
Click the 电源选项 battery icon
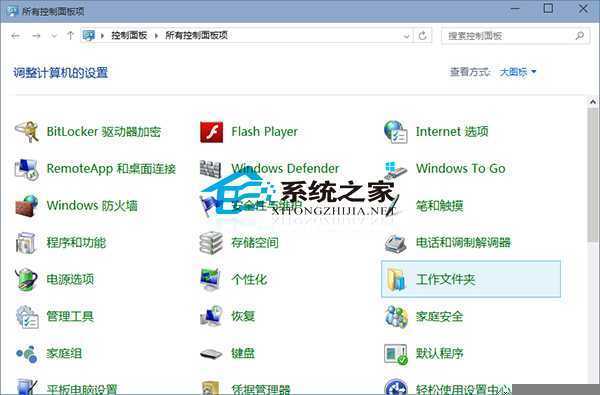coord(26,279)
